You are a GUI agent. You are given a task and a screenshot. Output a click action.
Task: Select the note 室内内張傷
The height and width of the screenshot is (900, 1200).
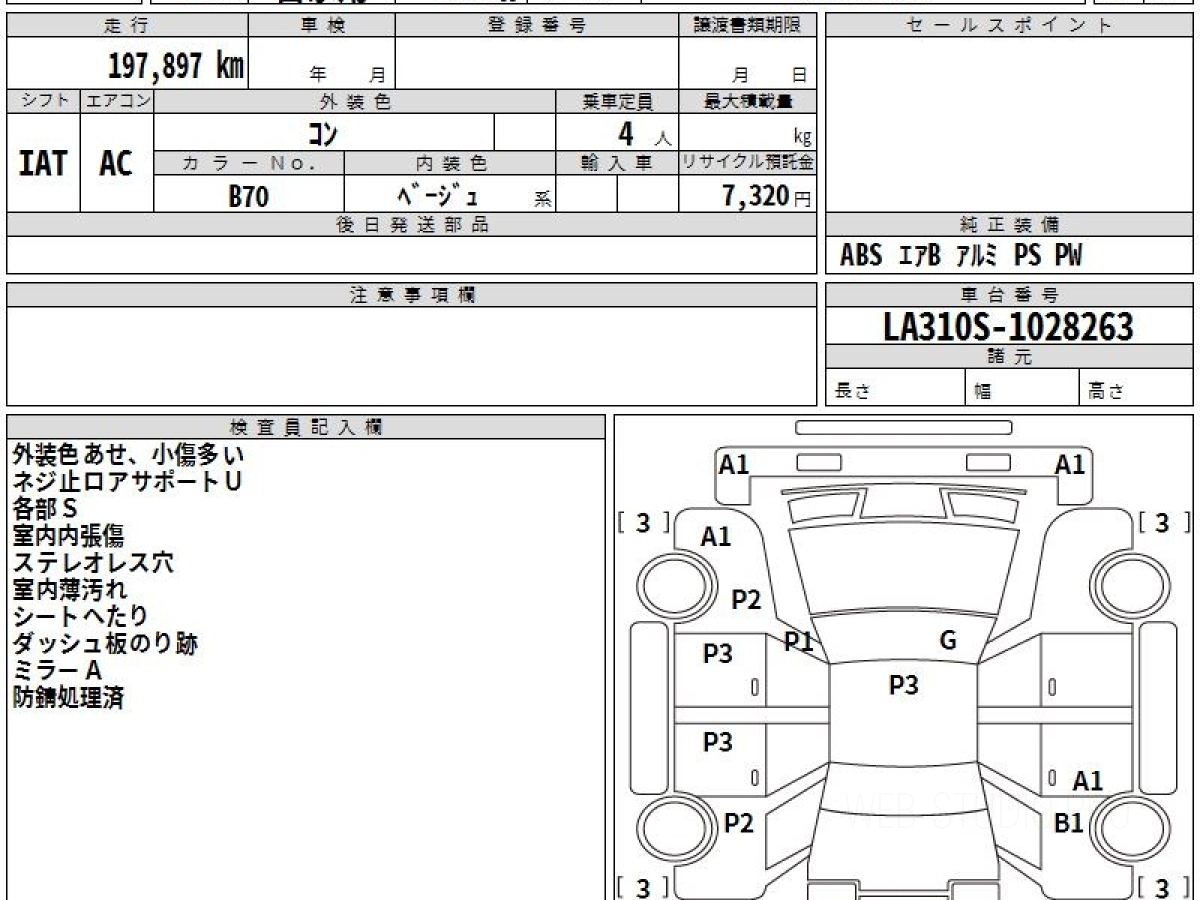click(x=68, y=536)
